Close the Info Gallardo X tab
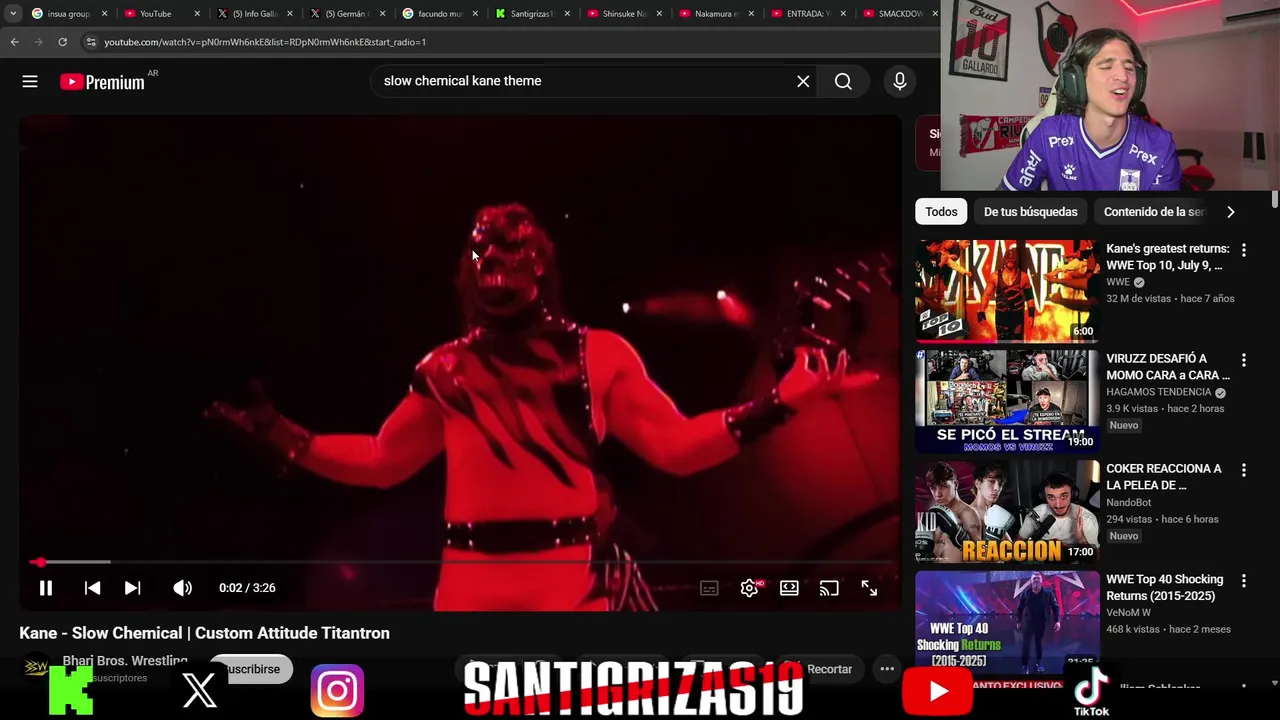Image resolution: width=1280 pixels, height=720 pixels. [289, 14]
